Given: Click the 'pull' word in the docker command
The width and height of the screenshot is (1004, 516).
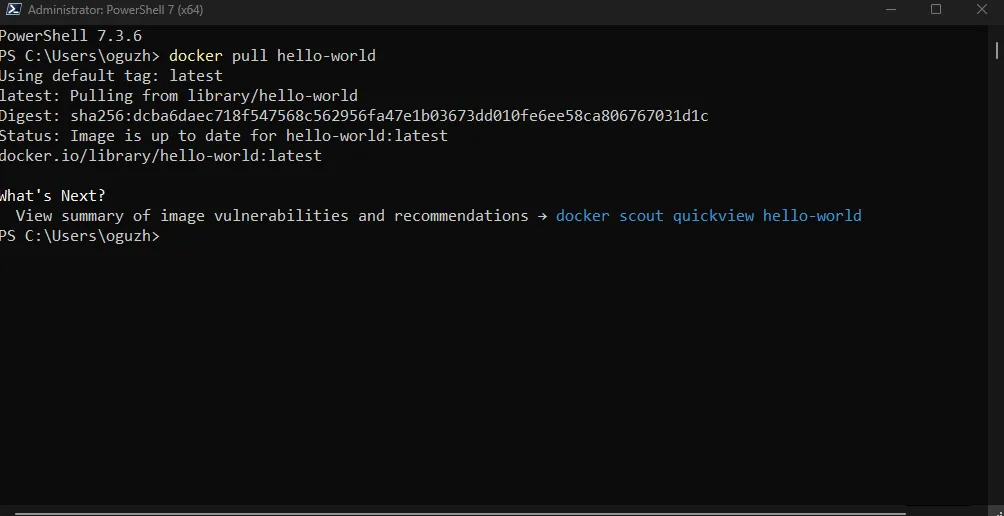Looking at the screenshot, I should 250,56.
